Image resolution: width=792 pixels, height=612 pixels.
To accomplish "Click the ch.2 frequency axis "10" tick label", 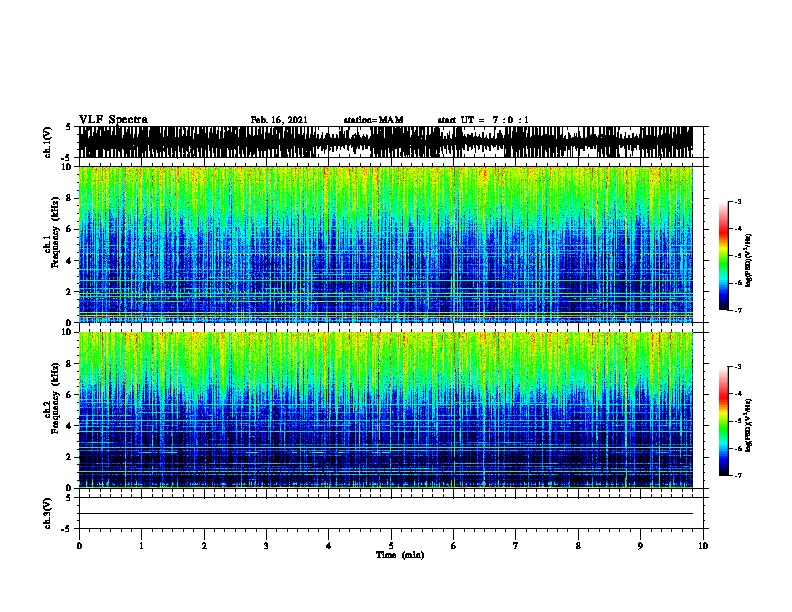I will pyautogui.click(x=67, y=332).
